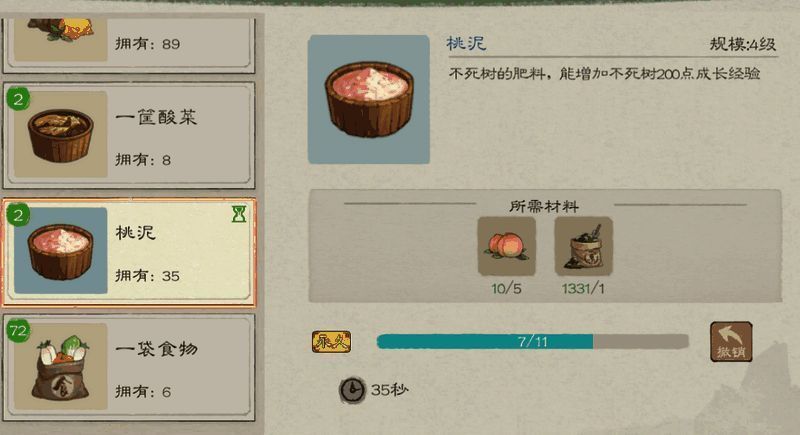Click the green 72 badge on 一袋食物
800x435 pixels.
pyautogui.click(x=18, y=331)
